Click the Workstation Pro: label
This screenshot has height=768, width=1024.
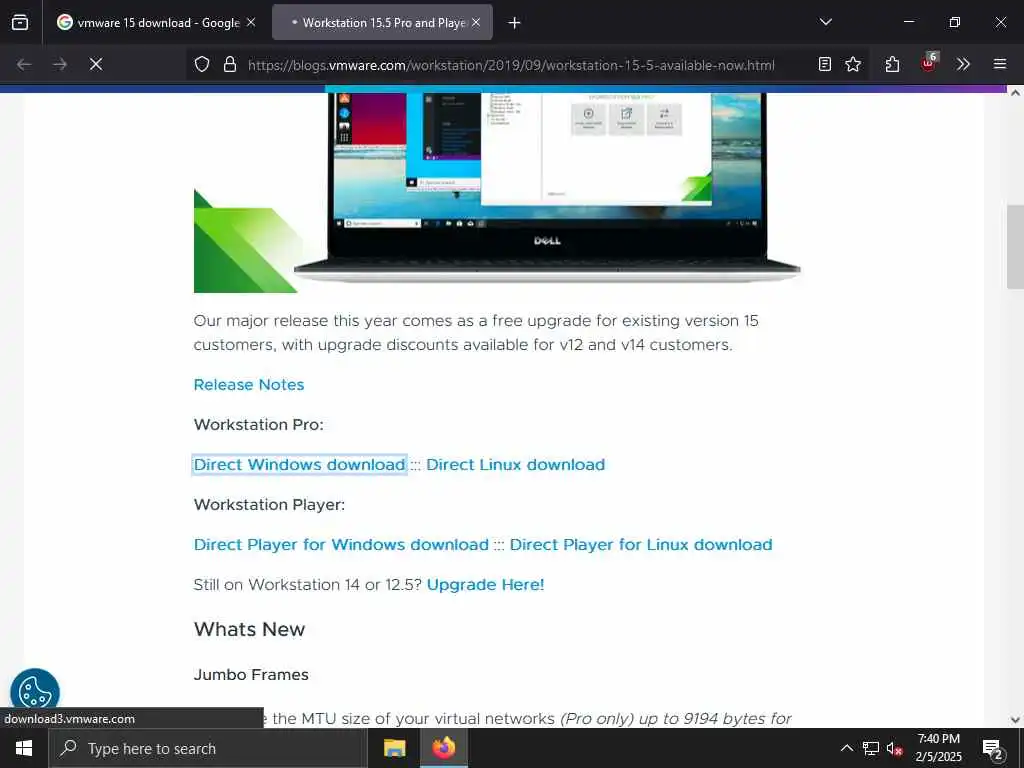[259, 424]
